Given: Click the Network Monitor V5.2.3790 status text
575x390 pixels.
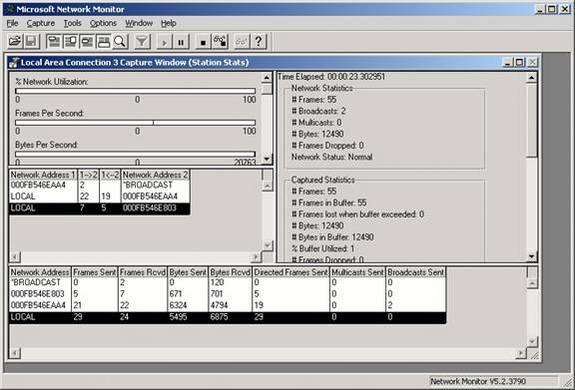Looking at the screenshot, I should (478, 382).
